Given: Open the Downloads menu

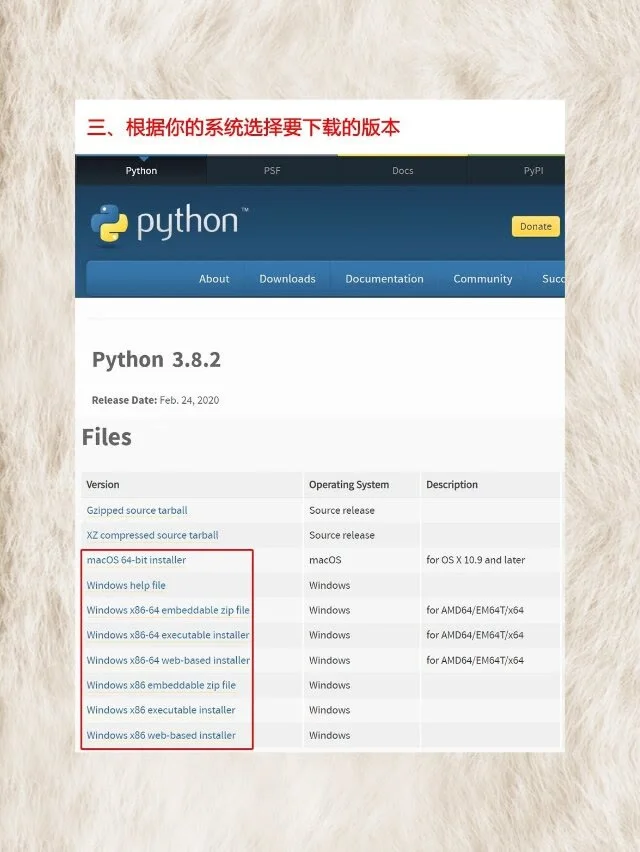Looking at the screenshot, I should click(x=287, y=279).
